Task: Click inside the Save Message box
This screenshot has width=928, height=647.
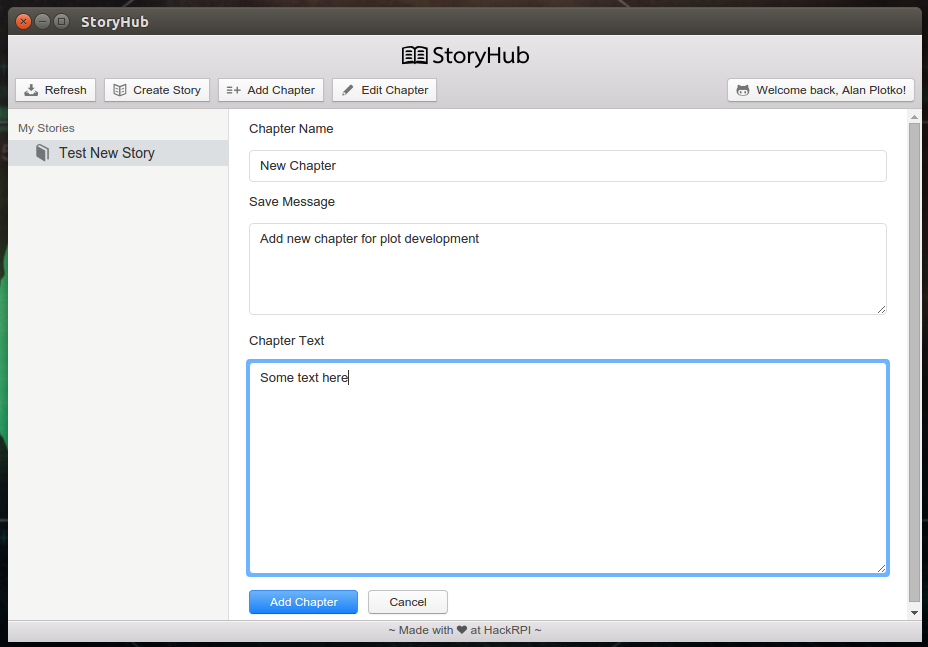Action: tap(566, 268)
